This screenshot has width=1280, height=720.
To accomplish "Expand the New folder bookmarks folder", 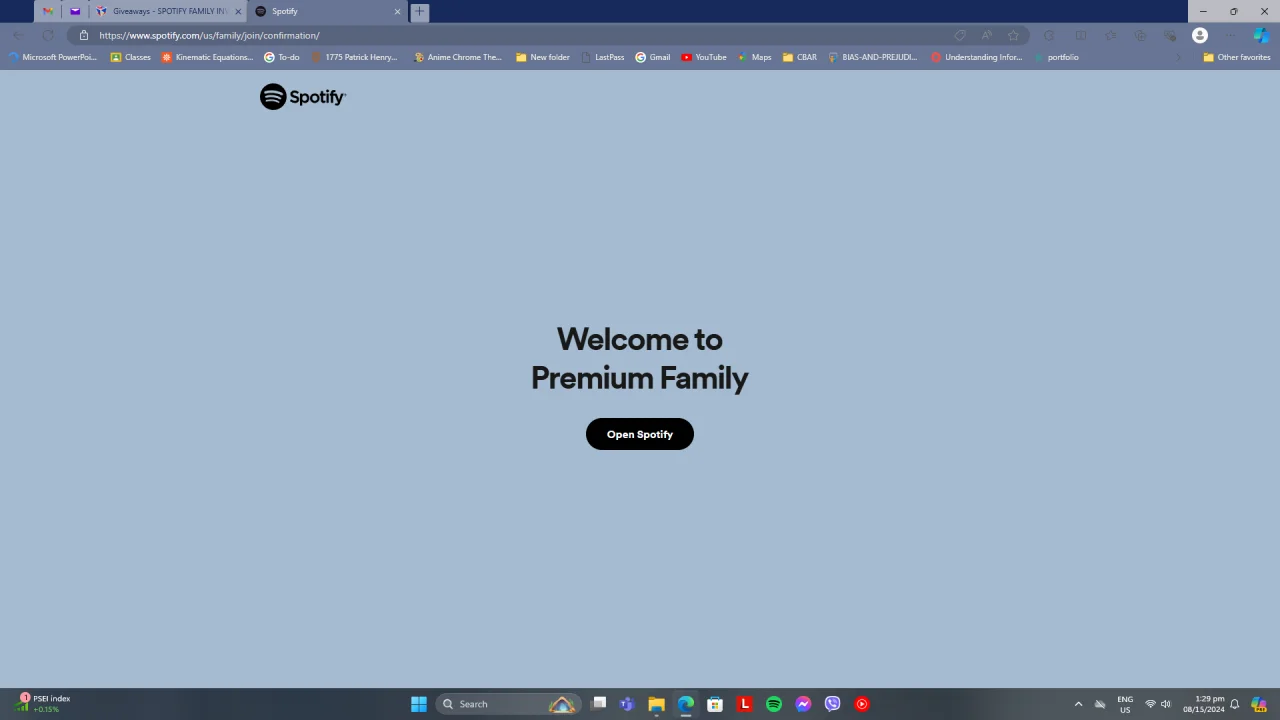I will pos(543,57).
